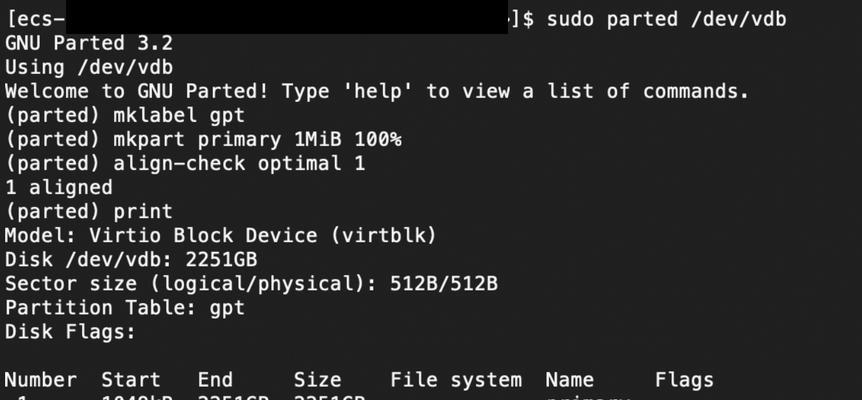The image size is (862, 400).
Task: Click the 'File system' column header
Action: tap(456, 380)
